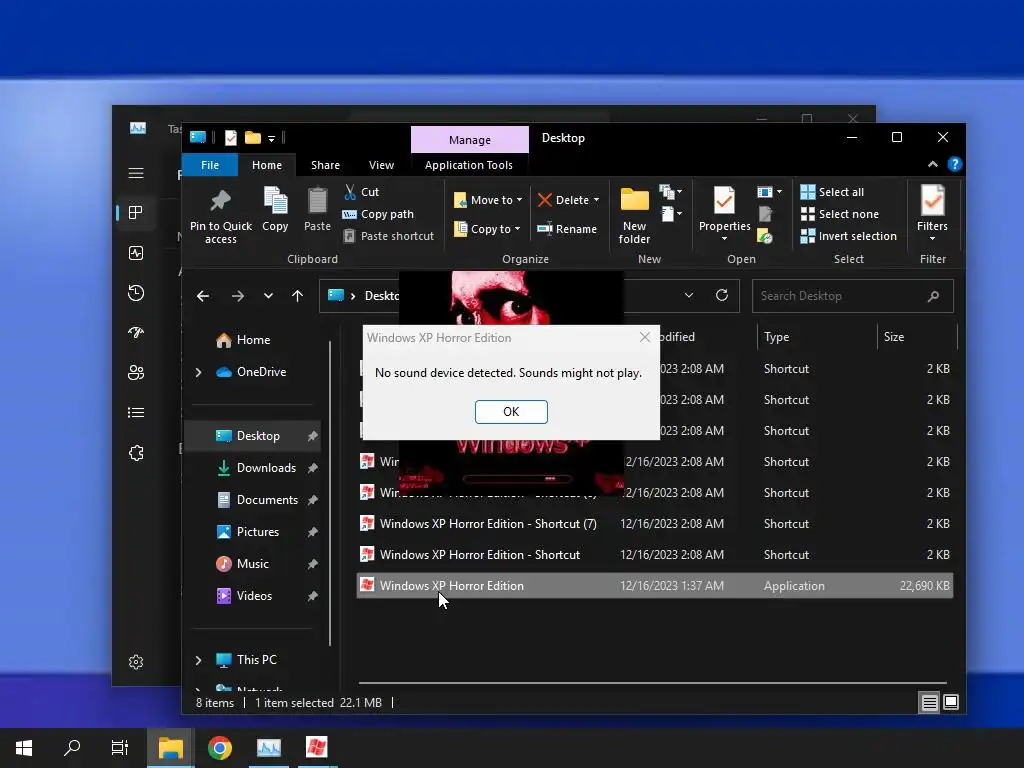Open the File tab
Screen dimensions: 1024x768
coord(210,165)
